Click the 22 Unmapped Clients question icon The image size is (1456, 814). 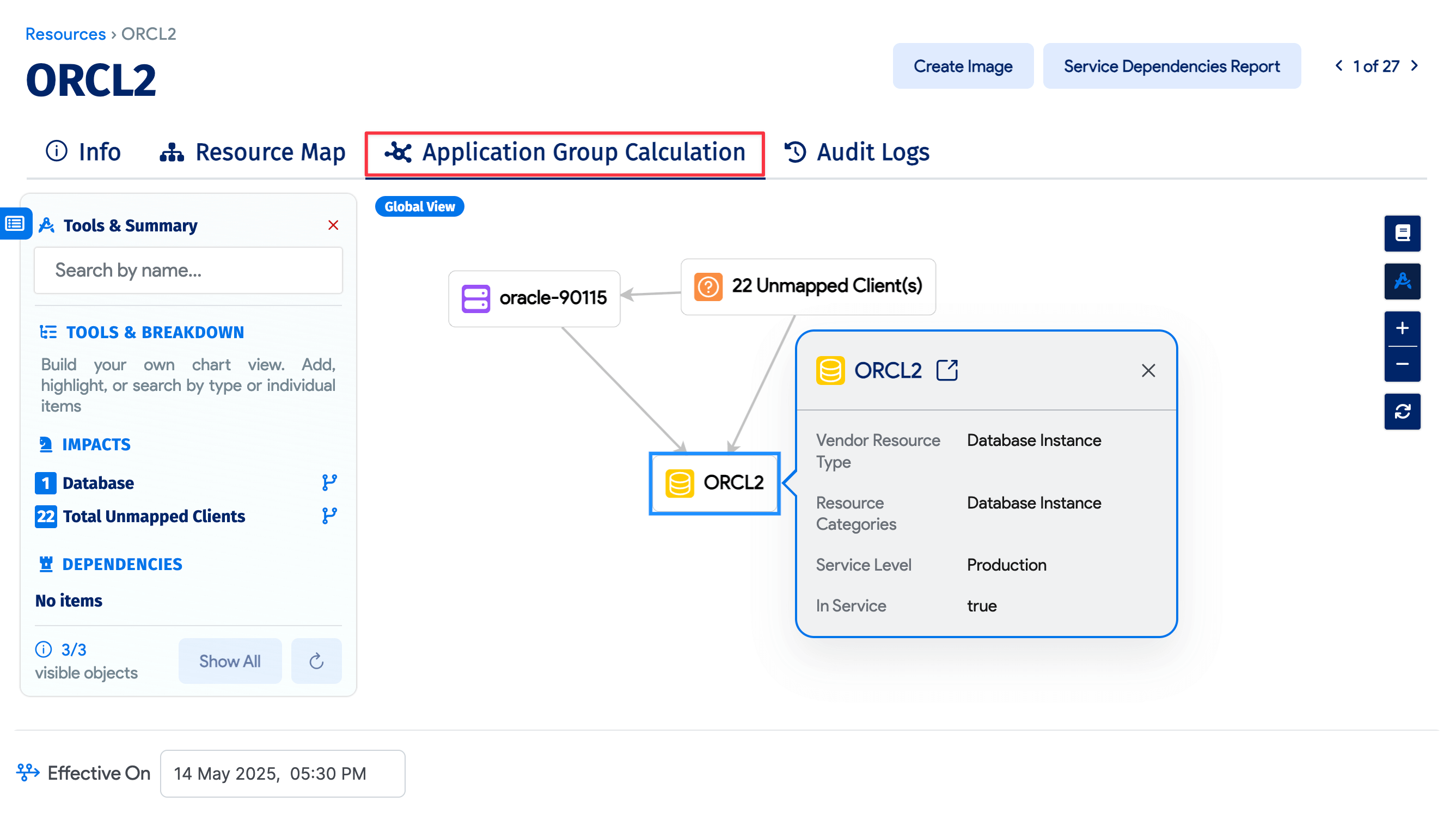708,287
